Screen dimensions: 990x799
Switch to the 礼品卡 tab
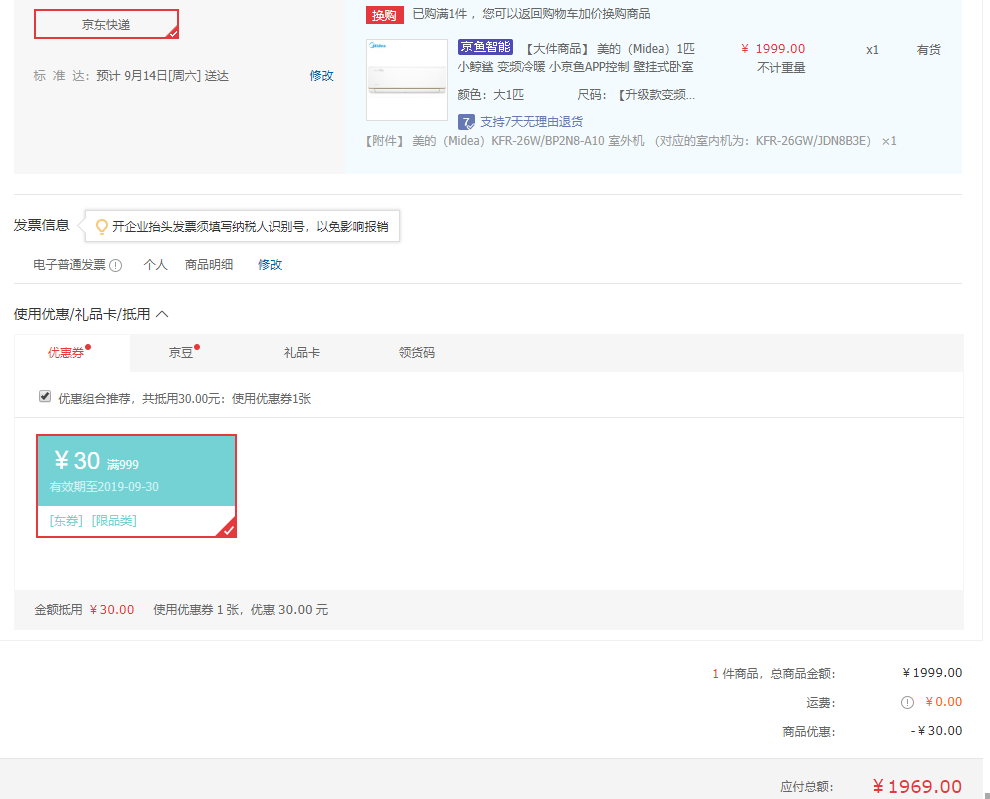tap(302, 352)
